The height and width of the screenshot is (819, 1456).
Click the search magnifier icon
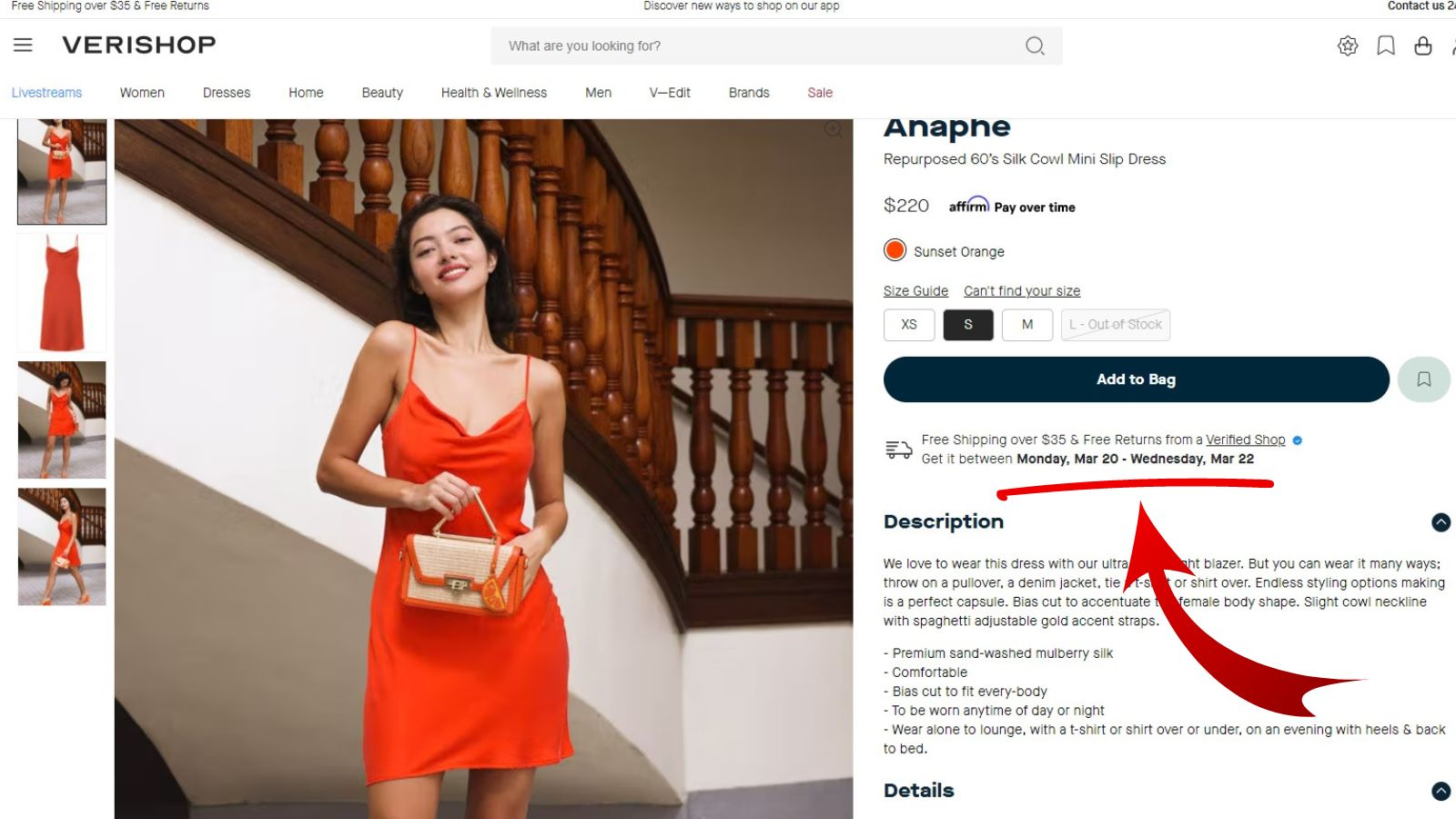(1035, 45)
